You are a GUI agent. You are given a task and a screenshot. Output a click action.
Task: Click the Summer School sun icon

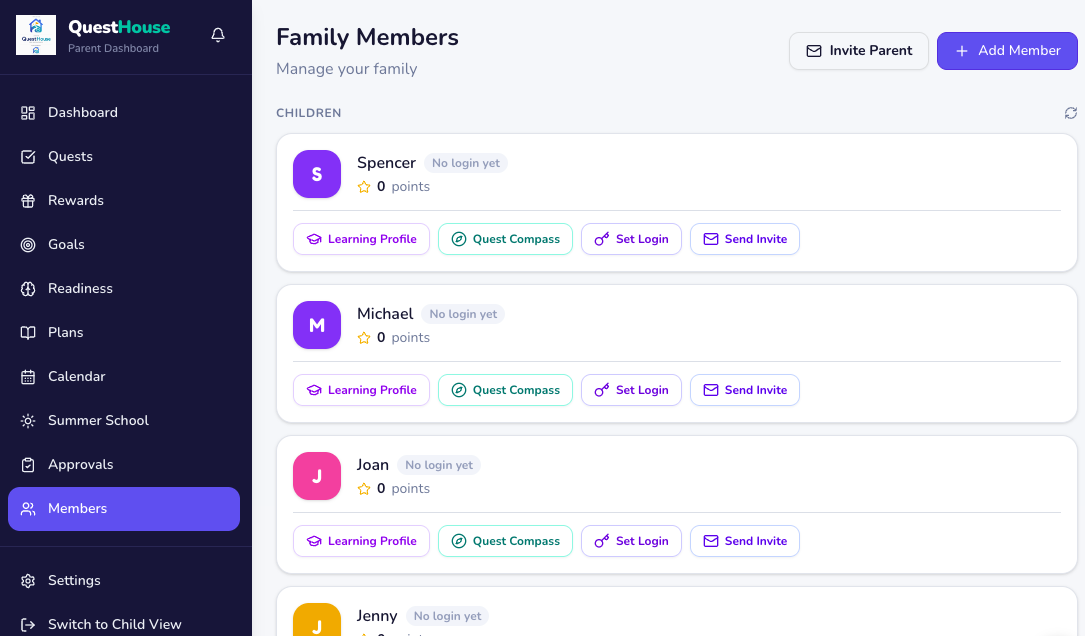tap(28, 421)
